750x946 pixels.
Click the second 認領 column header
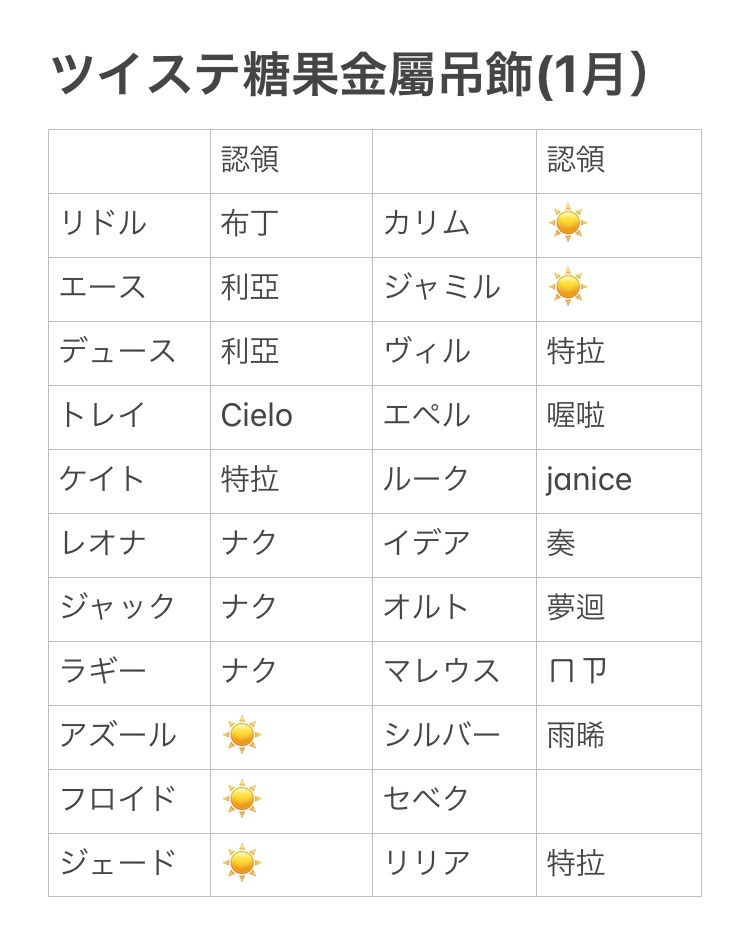(x=618, y=162)
